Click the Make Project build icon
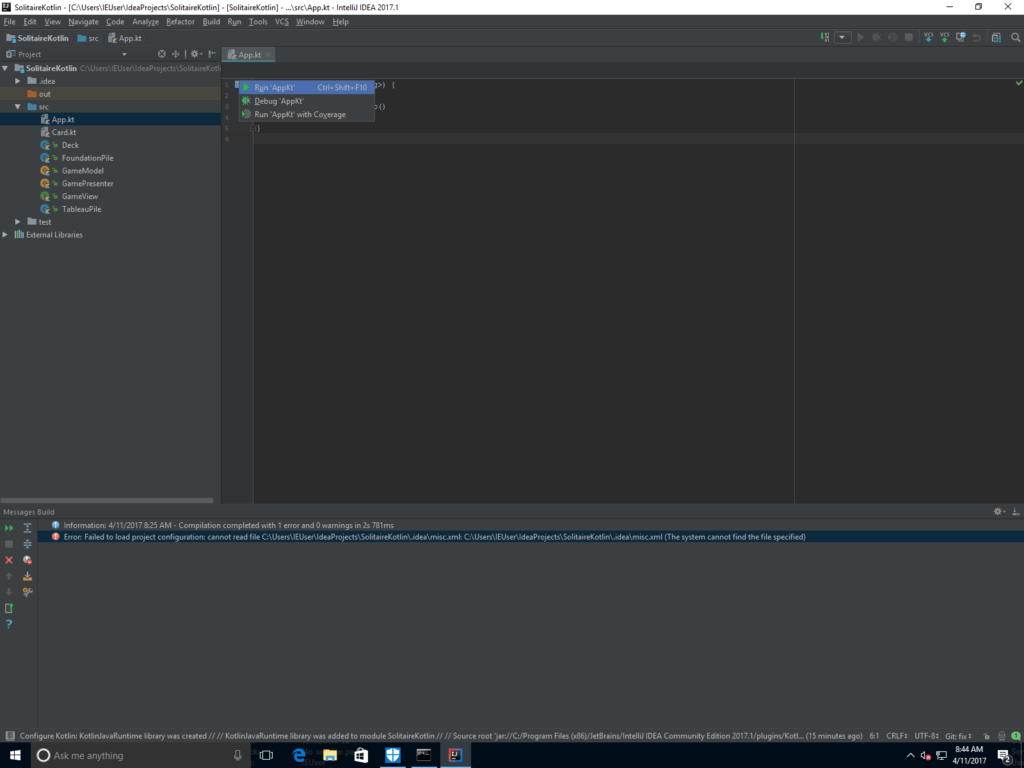The image size is (1024, 768). (825, 38)
